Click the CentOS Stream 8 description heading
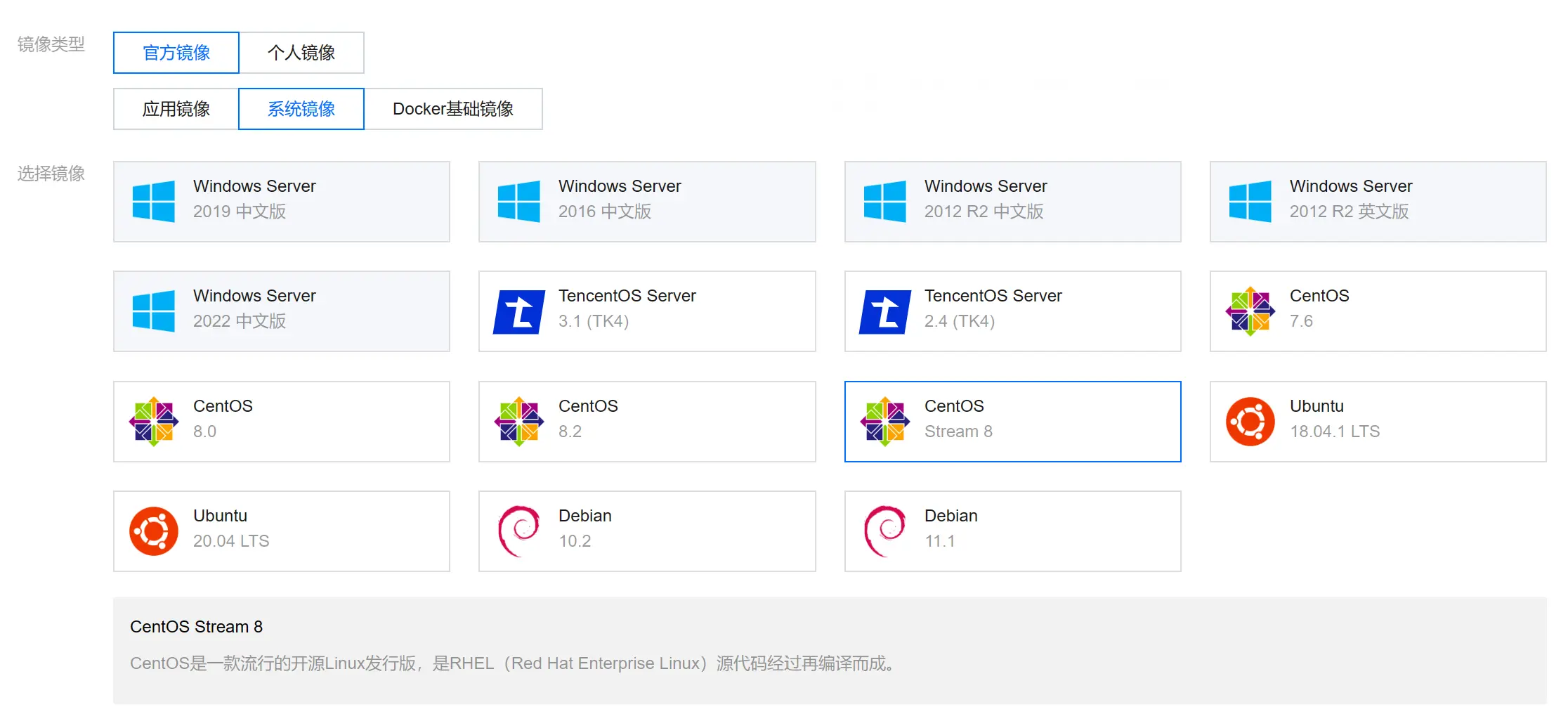Image resolution: width=1568 pixels, height=721 pixels. (196, 627)
